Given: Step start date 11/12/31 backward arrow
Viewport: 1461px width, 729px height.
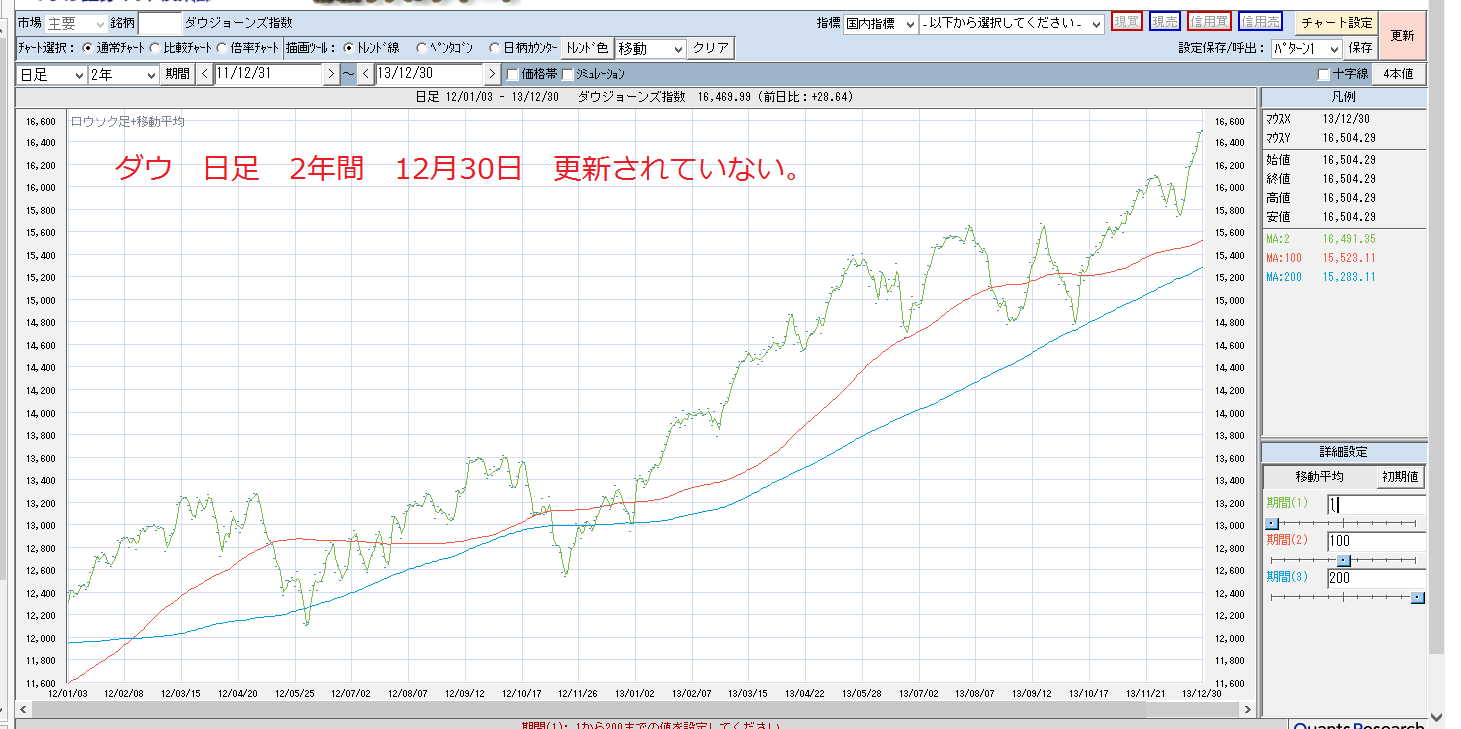Looking at the screenshot, I should tap(204, 73).
